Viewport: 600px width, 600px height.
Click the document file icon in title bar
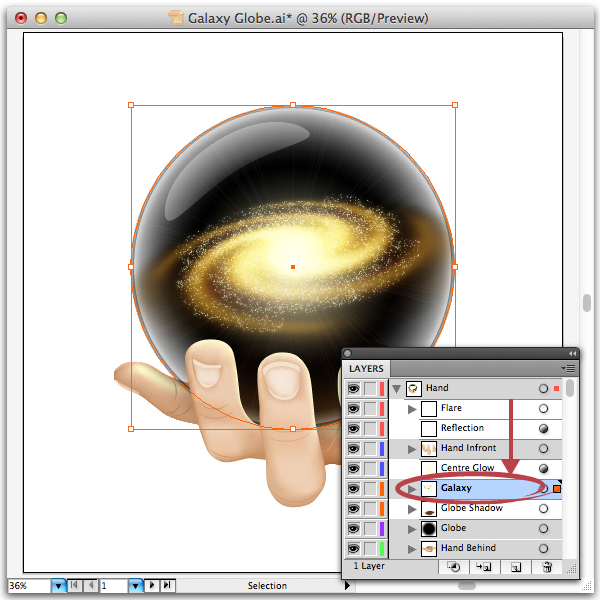(176, 18)
